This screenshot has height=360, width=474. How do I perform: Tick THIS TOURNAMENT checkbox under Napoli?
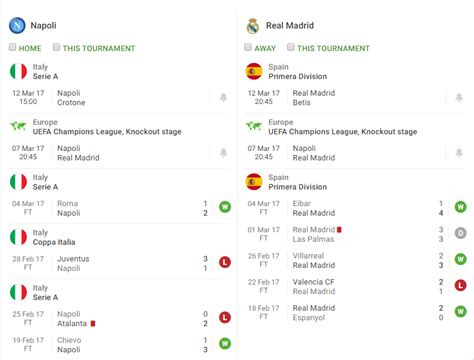point(56,47)
